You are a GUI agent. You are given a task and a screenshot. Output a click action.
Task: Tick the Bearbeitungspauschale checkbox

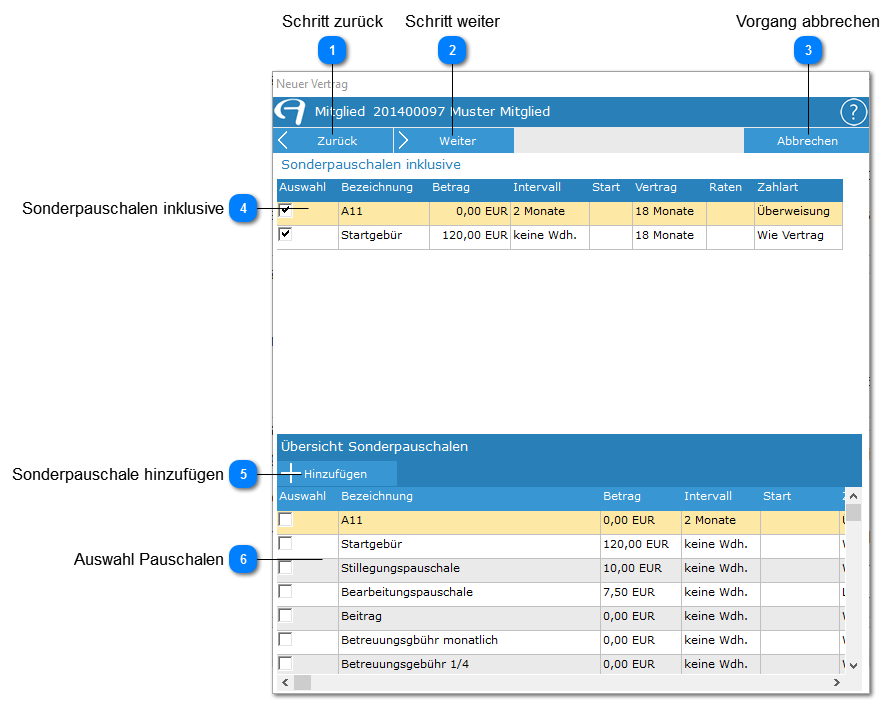[285, 591]
